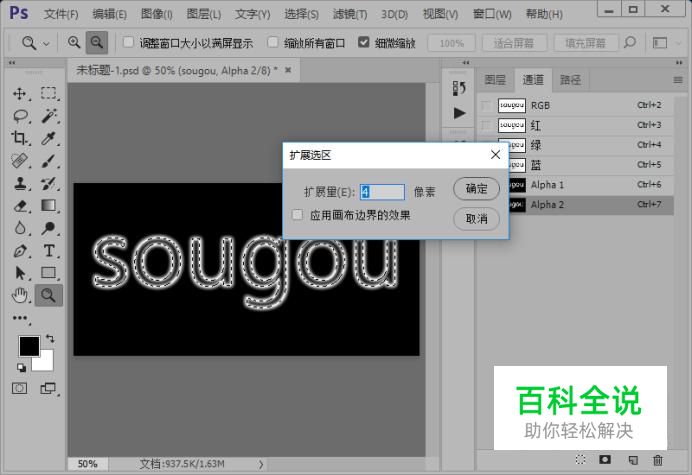Image resolution: width=692 pixels, height=475 pixels.
Task: Check apply effect at canvas bounds
Action: [298, 215]
